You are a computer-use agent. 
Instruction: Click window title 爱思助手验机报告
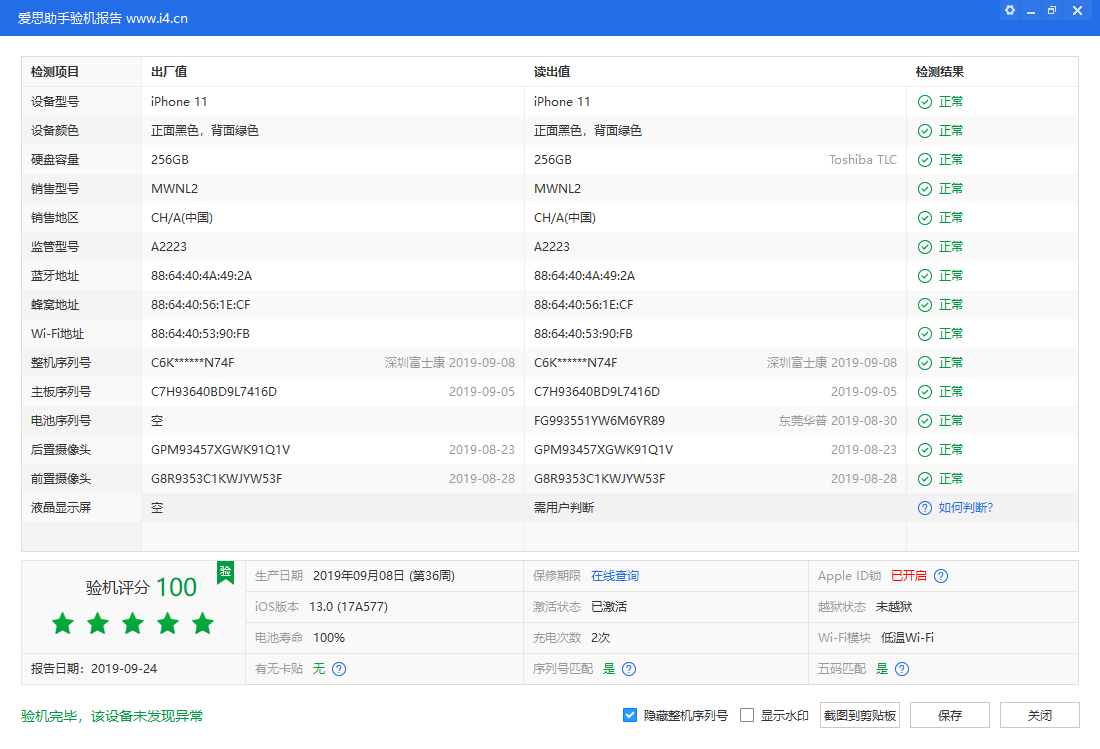(x=69, y=18)
